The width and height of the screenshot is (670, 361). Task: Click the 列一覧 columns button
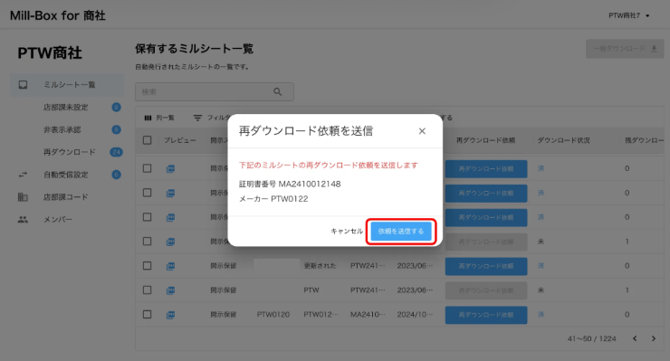[159, 118]
